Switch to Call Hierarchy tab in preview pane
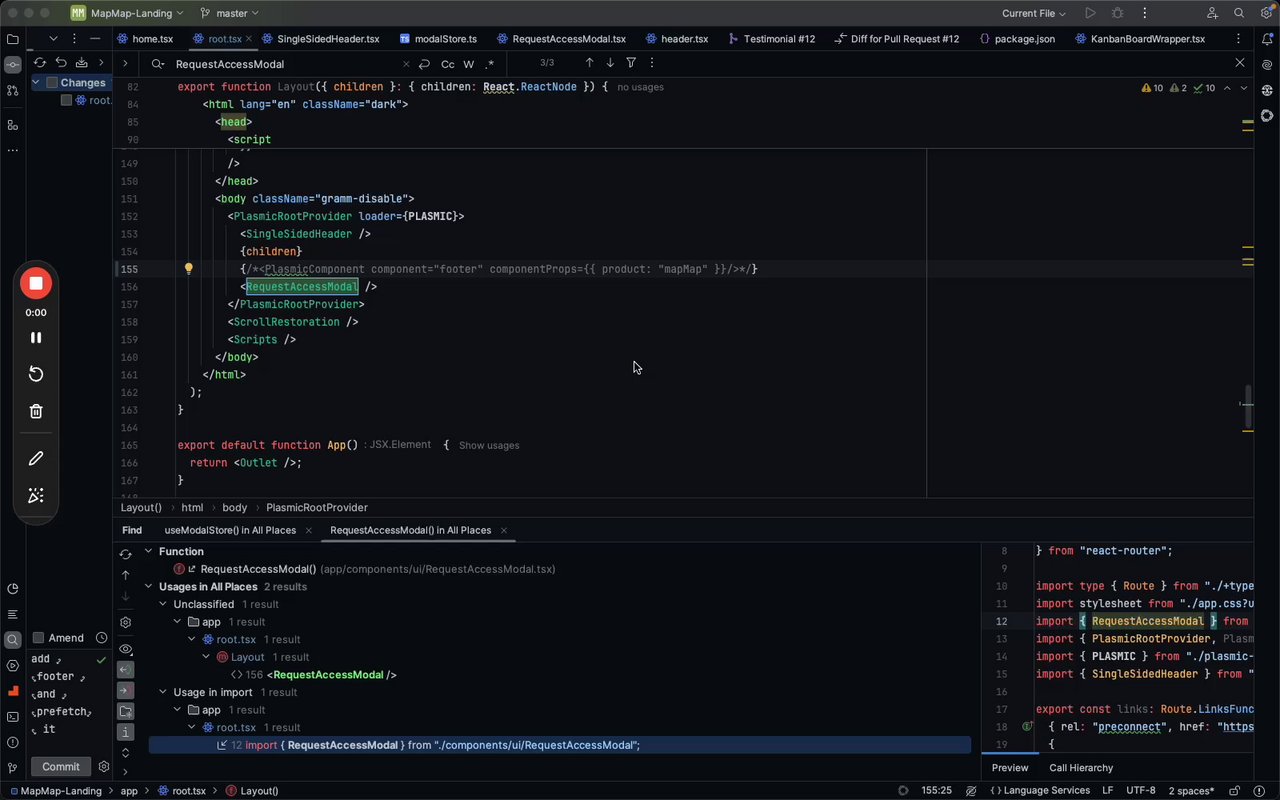The height and width of the screenshot is (800, 1280). pyautogui.click(x=1081, y=768)
